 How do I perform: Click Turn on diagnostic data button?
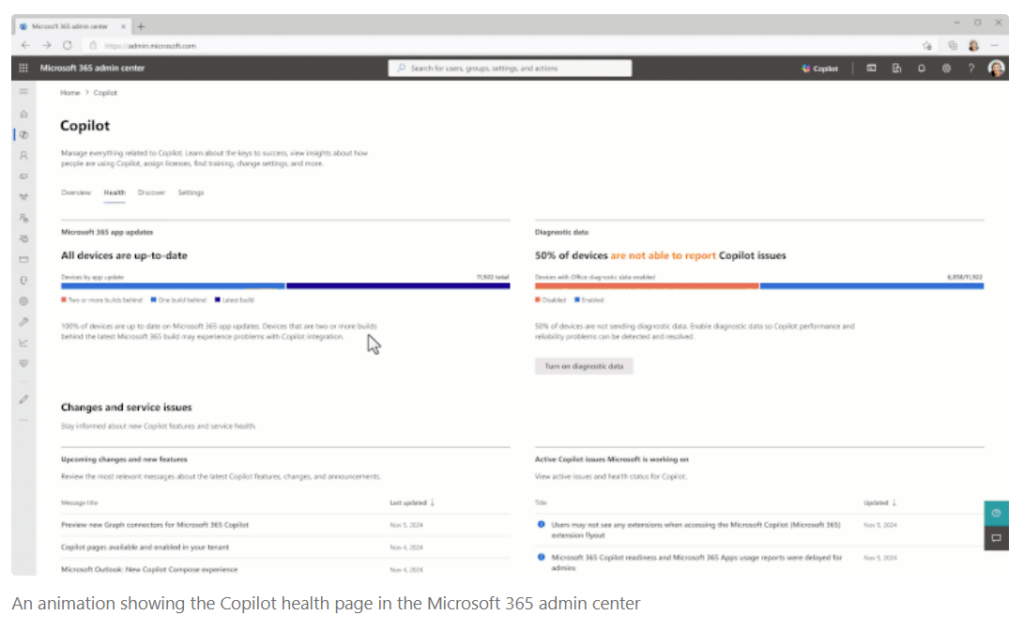(584, 366)
